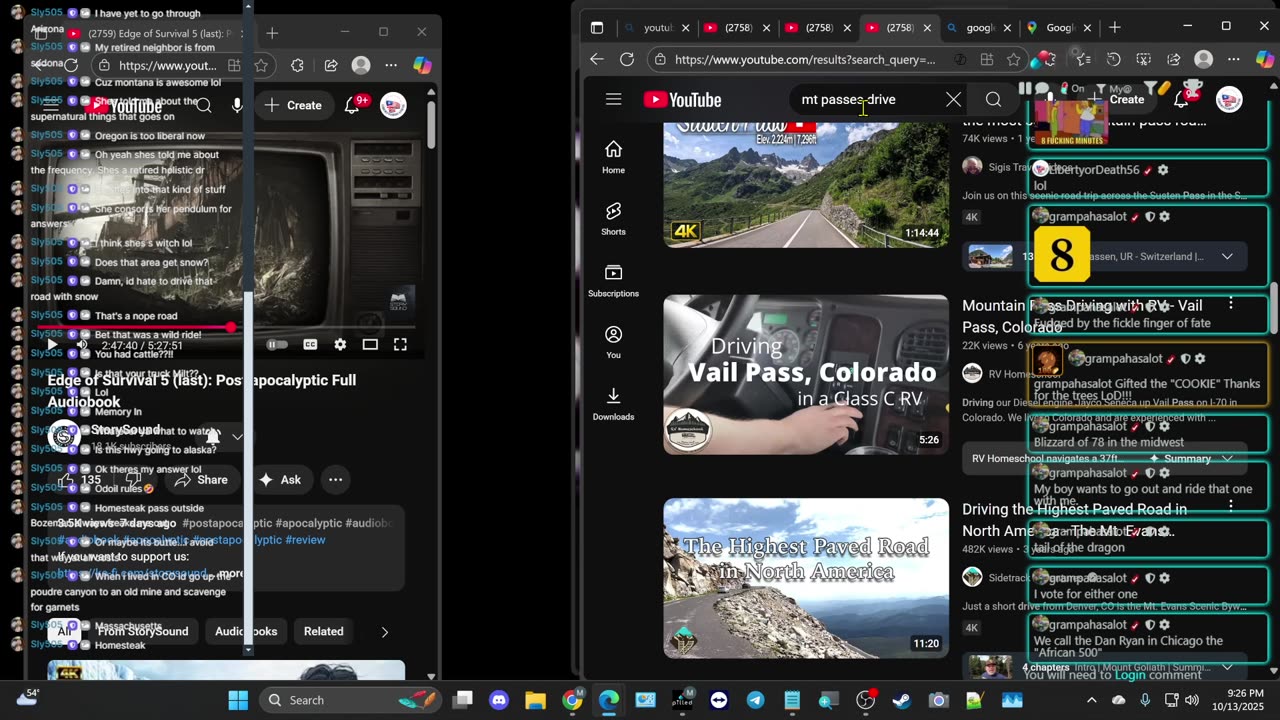Go to YouTube Home in the sidebar
This screenshot has width=1280, height=720.
pyautogui.click(x=613, y=157)
